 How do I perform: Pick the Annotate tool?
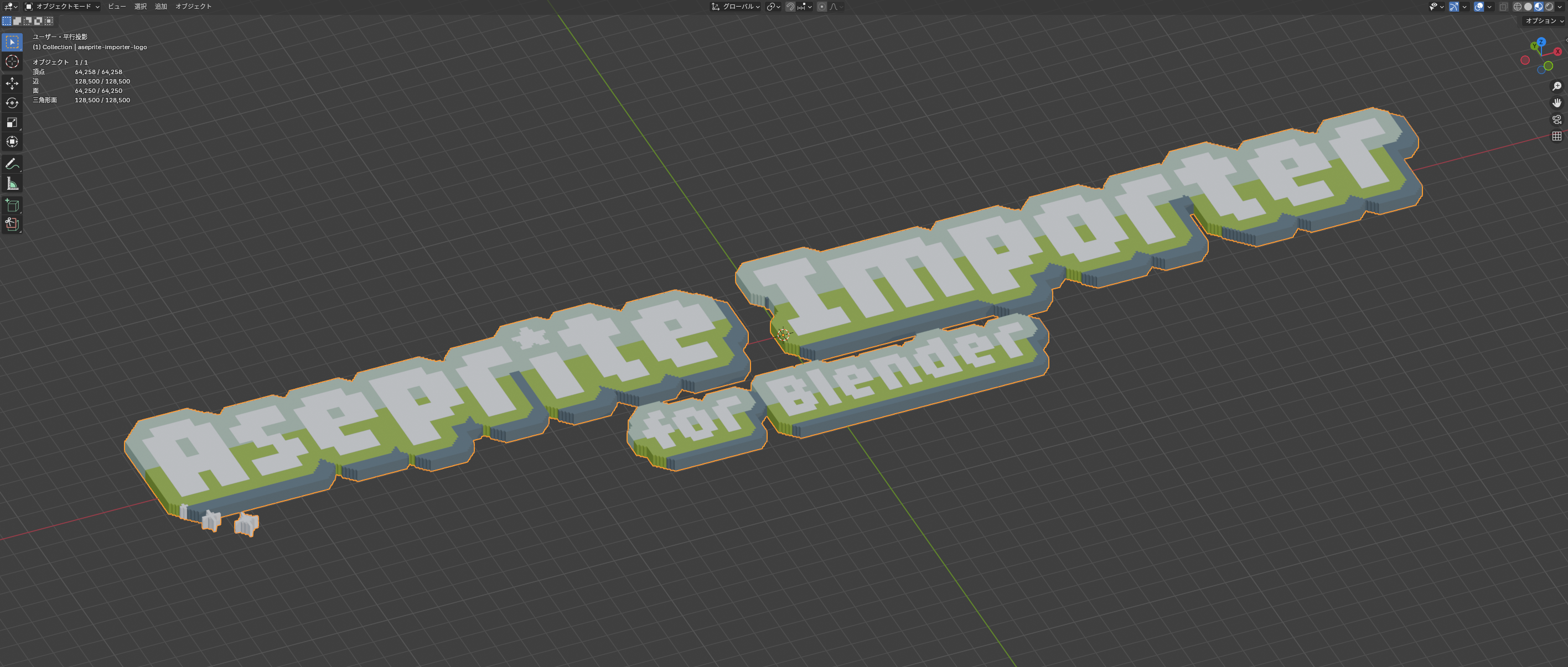tap(12, 163)
